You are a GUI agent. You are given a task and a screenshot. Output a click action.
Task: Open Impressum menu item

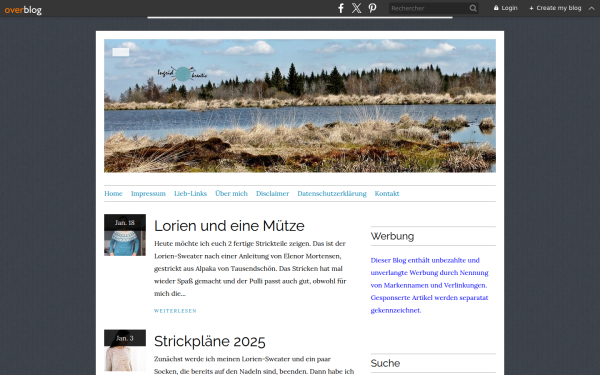[x=148, y=193]
